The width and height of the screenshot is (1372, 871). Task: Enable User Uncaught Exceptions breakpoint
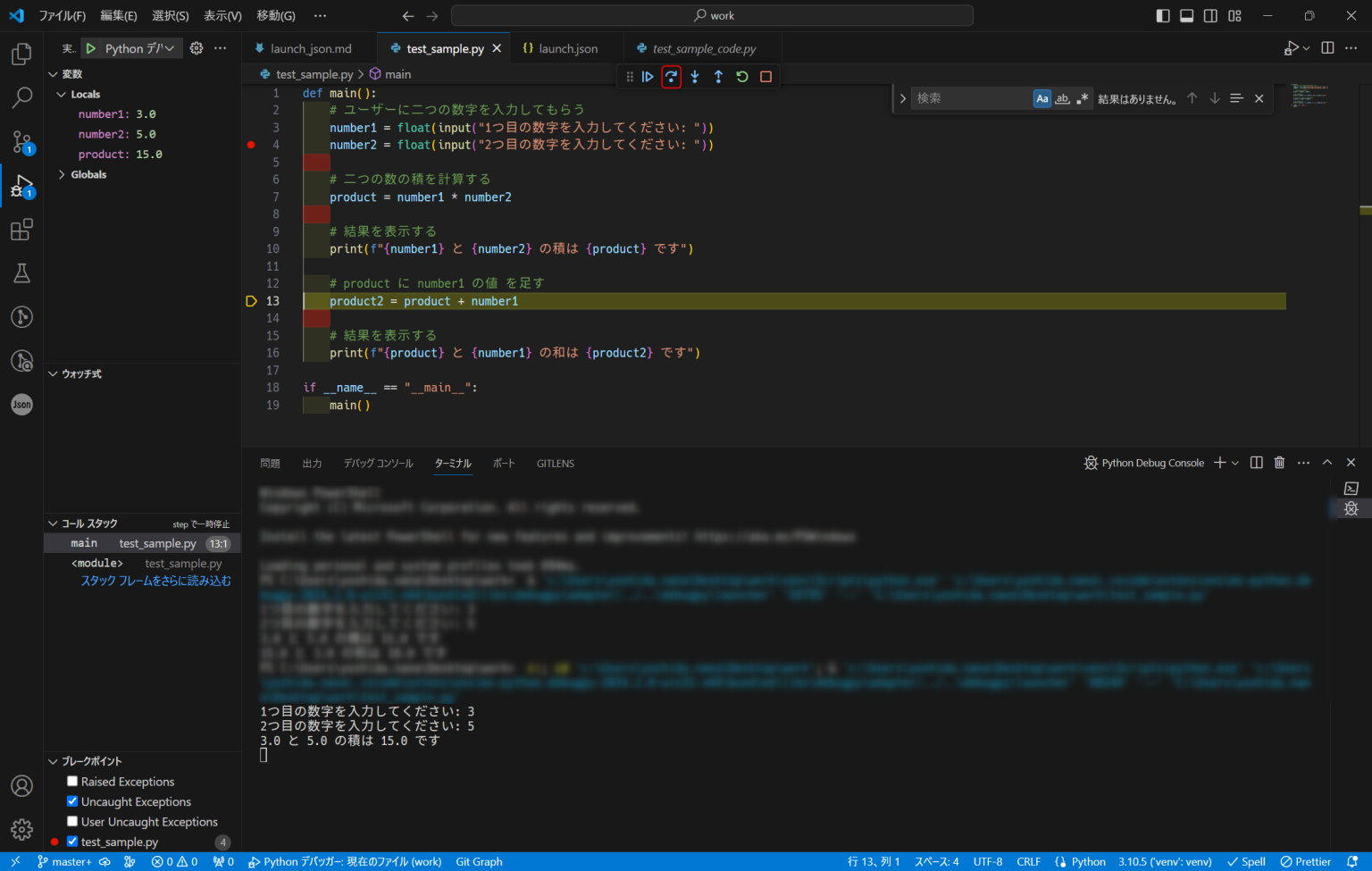(x=71, y=821)
